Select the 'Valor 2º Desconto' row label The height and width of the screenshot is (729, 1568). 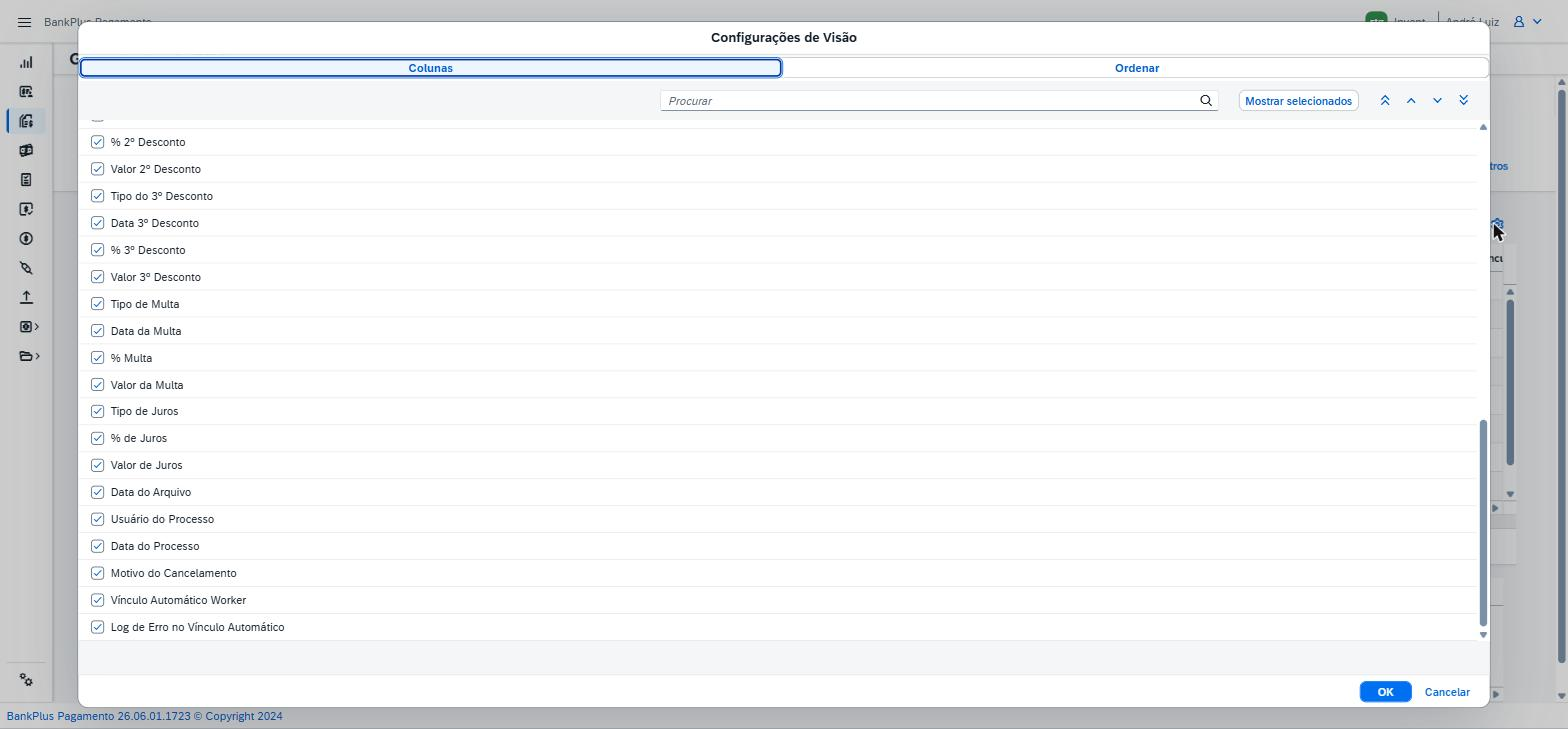156,169
